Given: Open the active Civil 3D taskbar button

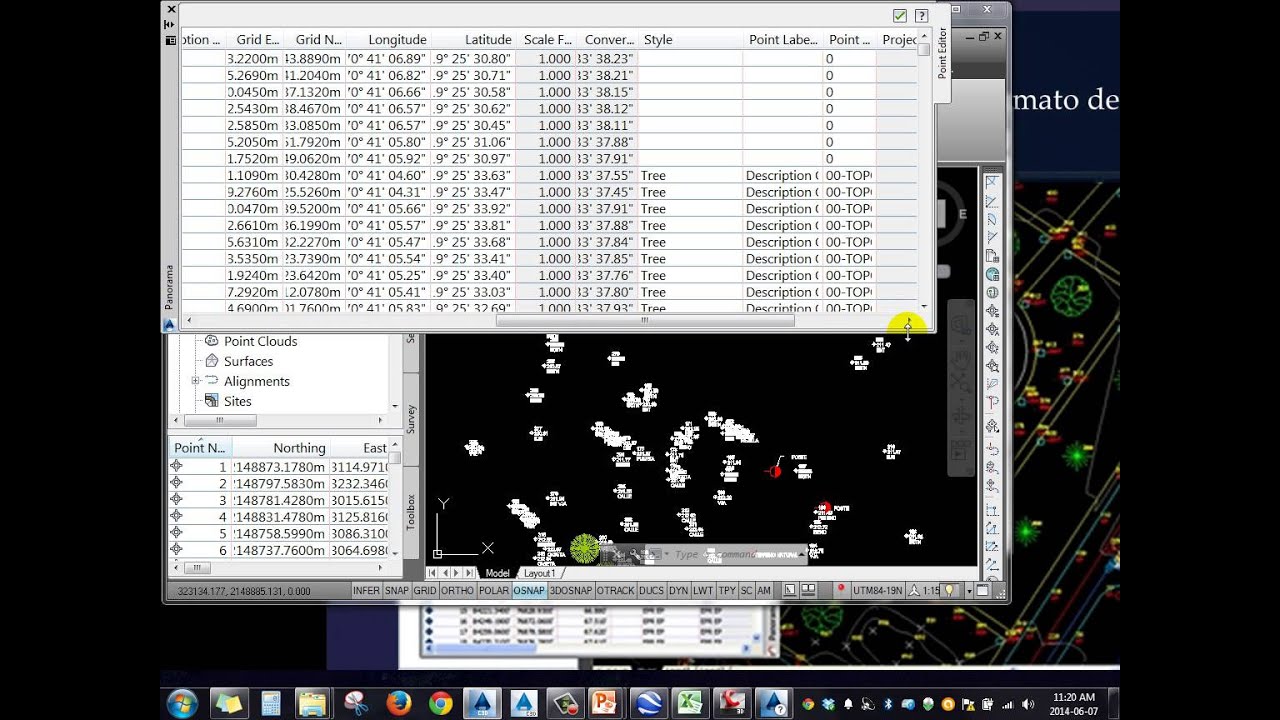Looking at the screenshot, I should tap(482, 703).
